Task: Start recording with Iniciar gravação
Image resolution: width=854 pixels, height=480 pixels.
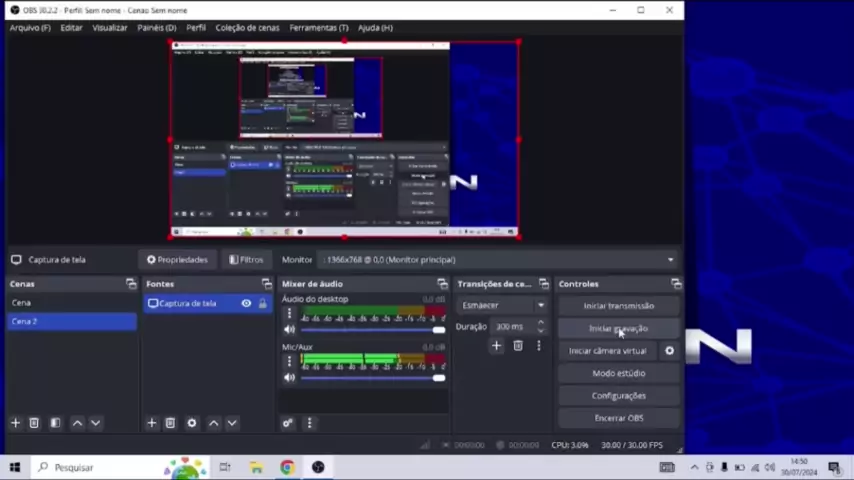Action: click(619, 329)
